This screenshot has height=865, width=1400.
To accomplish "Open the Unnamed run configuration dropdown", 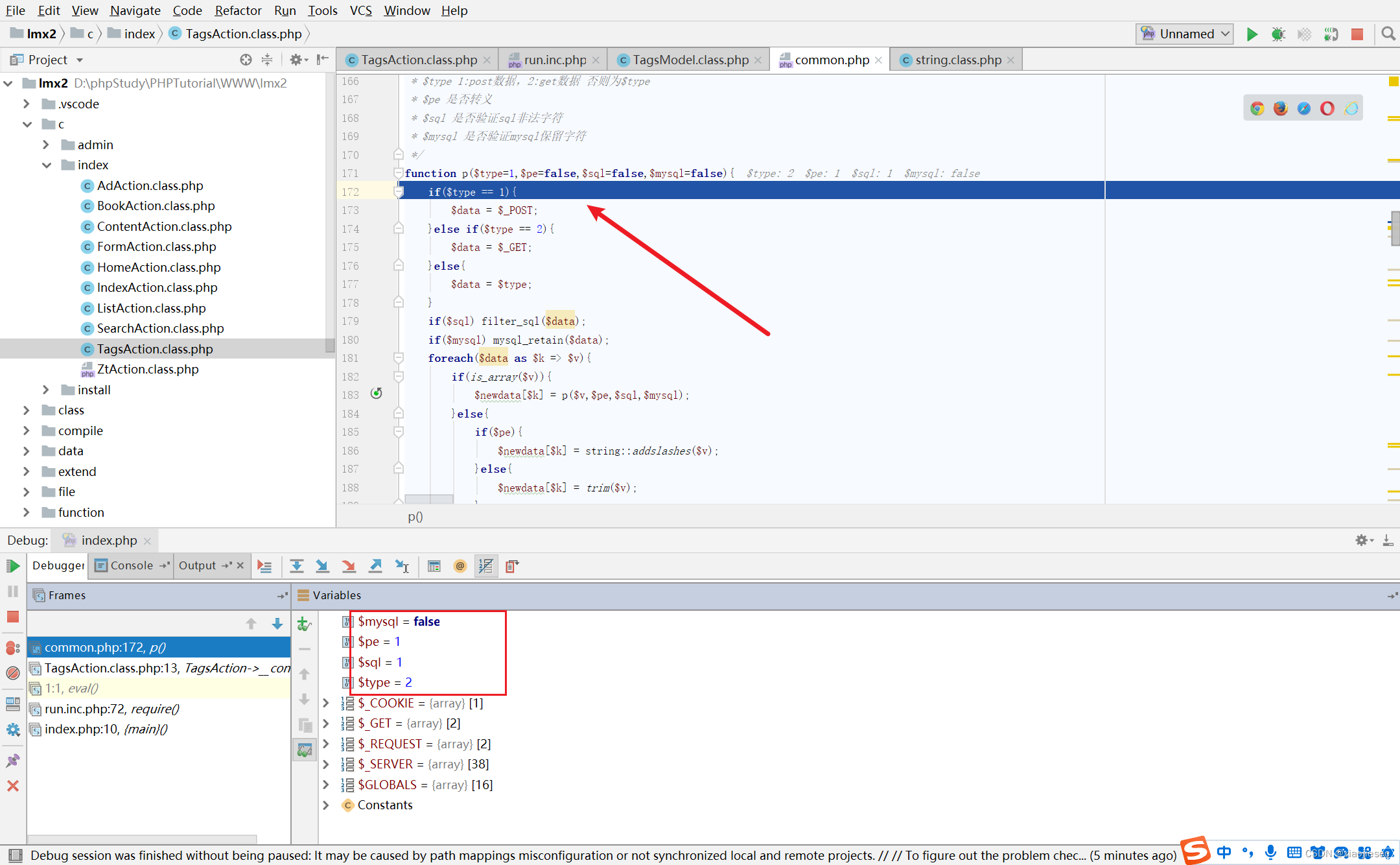I will click(x=1184, y=33).
